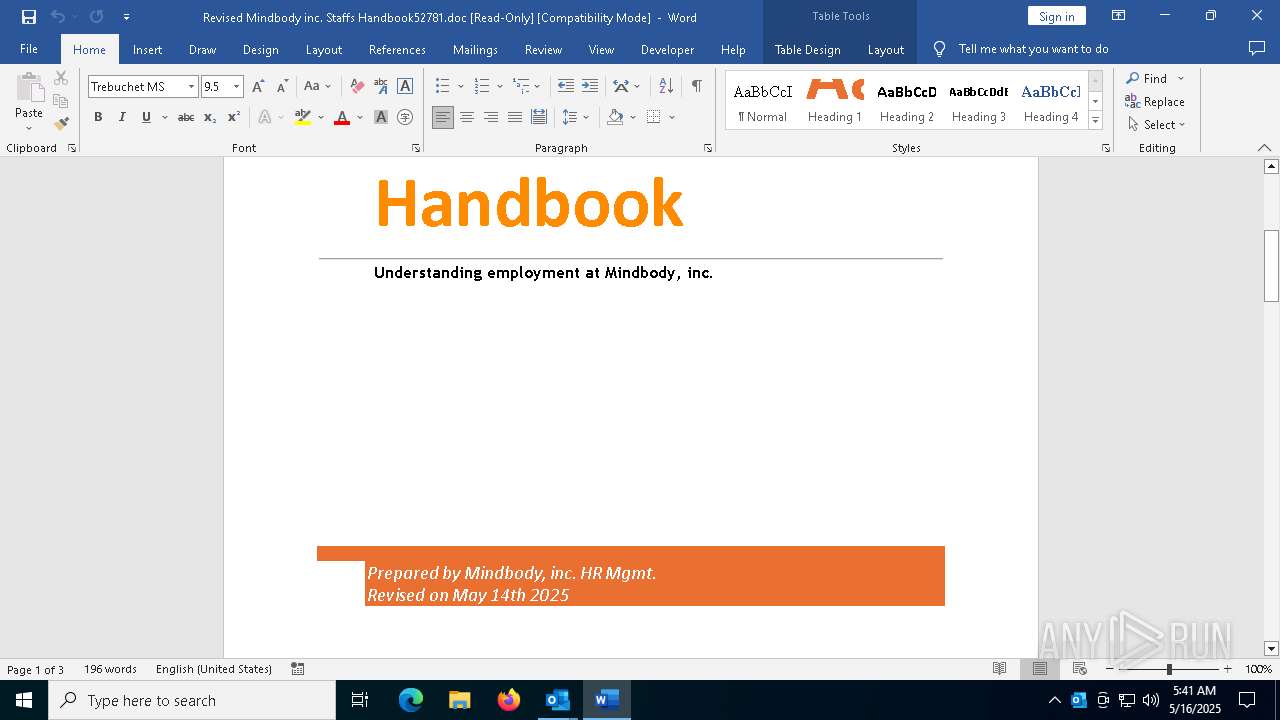Apply Bullets list icon
Screen dimensions: 1280x720
(x=443, y=87)
